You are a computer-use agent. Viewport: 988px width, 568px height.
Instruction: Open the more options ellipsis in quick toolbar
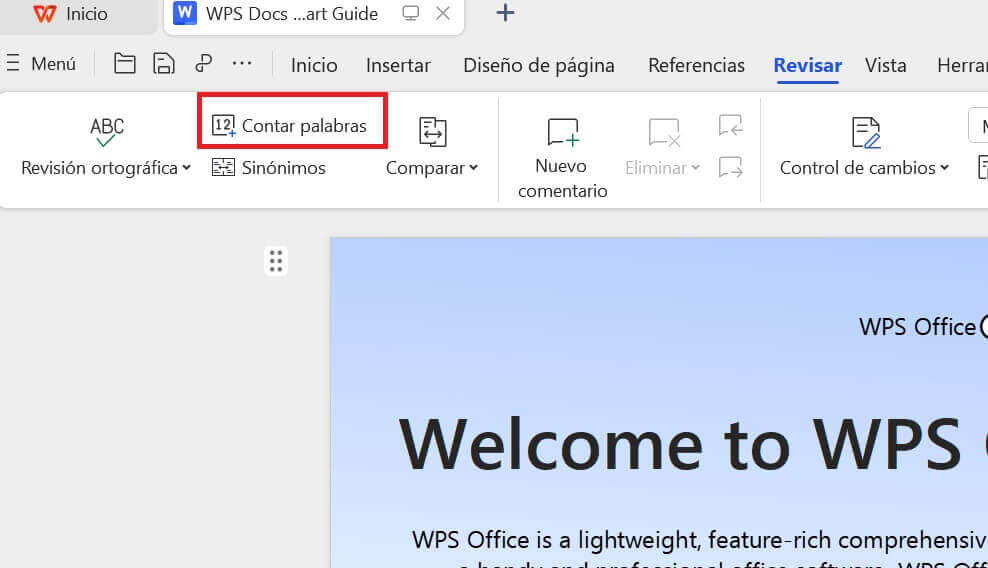click(x=242, y=63)
